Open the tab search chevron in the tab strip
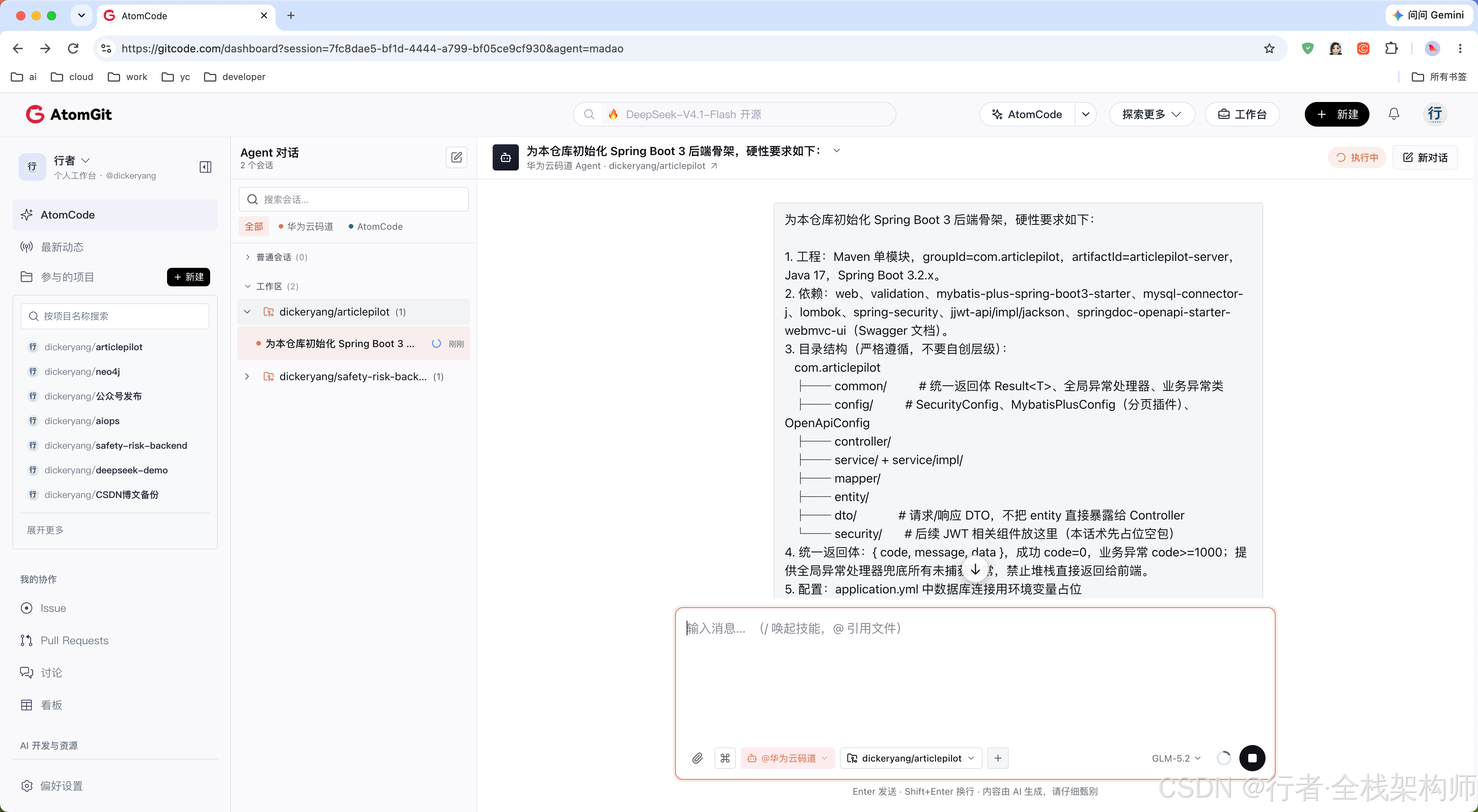This screenshot has width=1478, height=812. pos(82,15)
